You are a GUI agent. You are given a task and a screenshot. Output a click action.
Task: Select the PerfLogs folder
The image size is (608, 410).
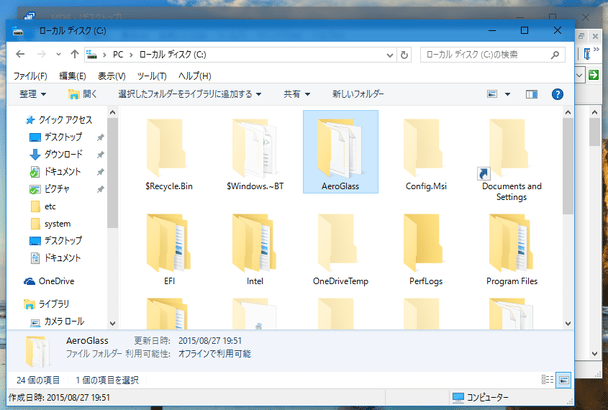426,249
